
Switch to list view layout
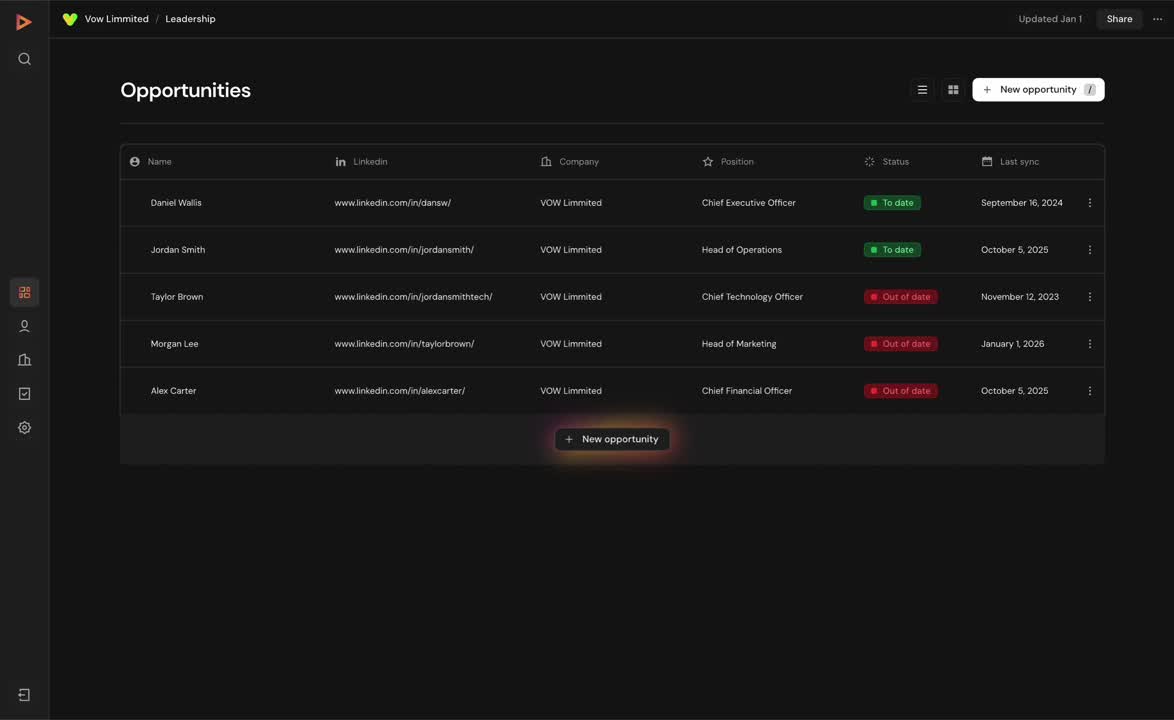coord(921,89)
